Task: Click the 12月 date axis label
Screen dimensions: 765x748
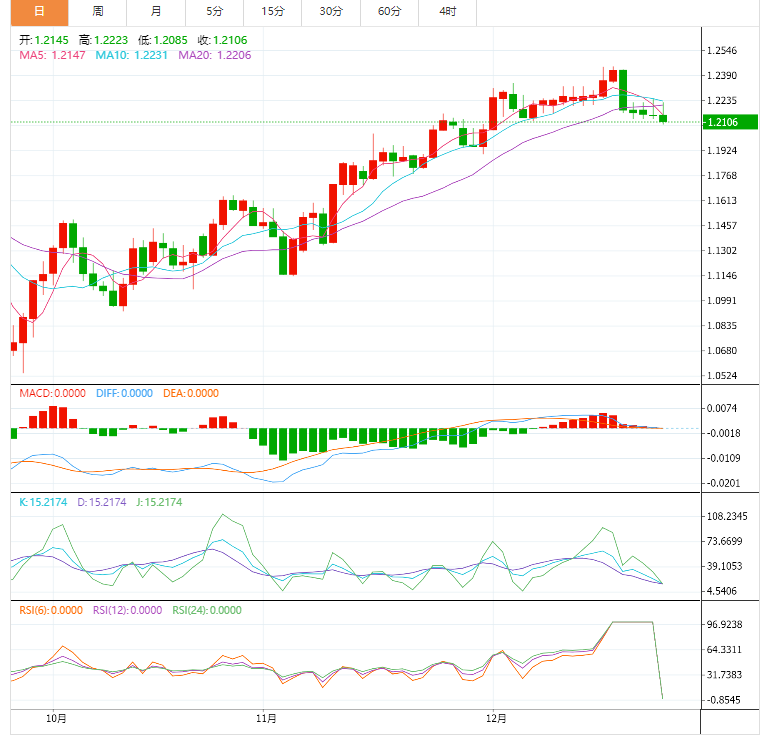Action: click(x=496, y=718)
